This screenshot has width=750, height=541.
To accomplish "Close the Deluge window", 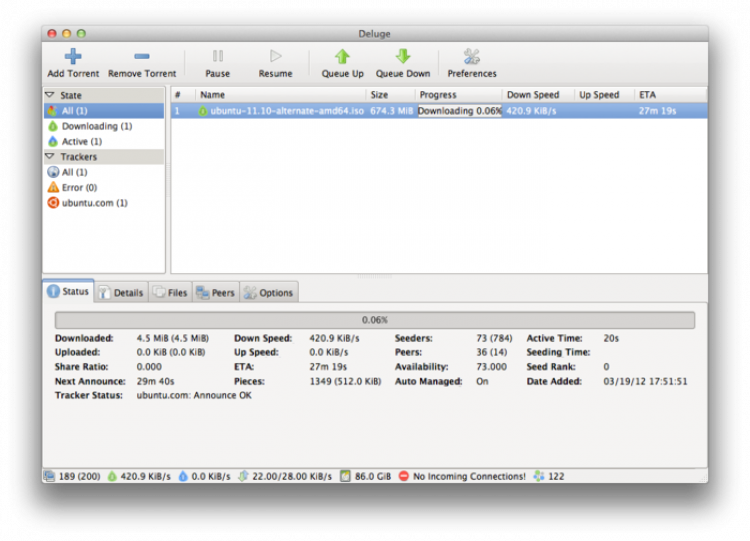I will [52, 33].
